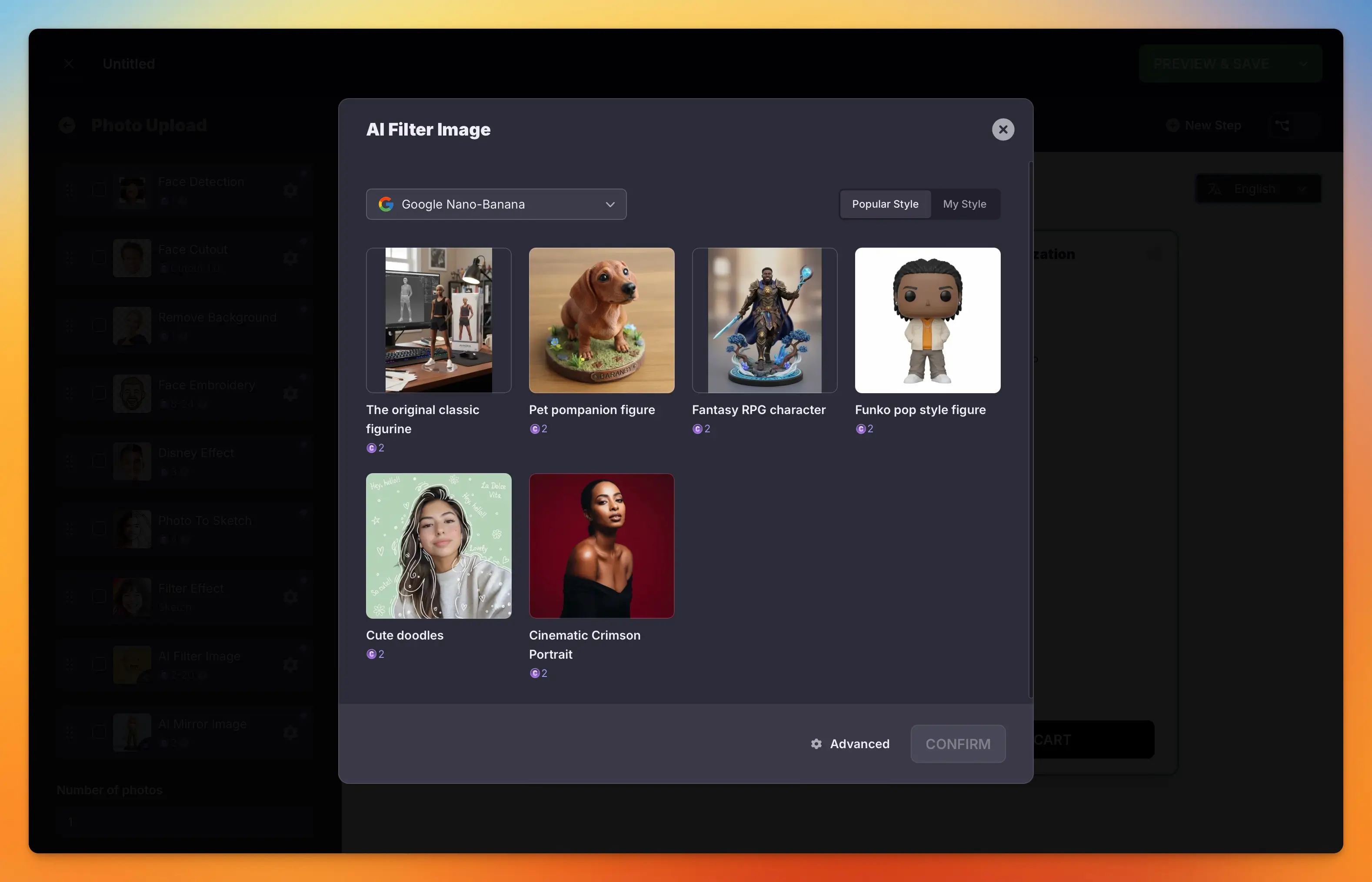Click the Advanced gear icon

[x=816, y=743]
